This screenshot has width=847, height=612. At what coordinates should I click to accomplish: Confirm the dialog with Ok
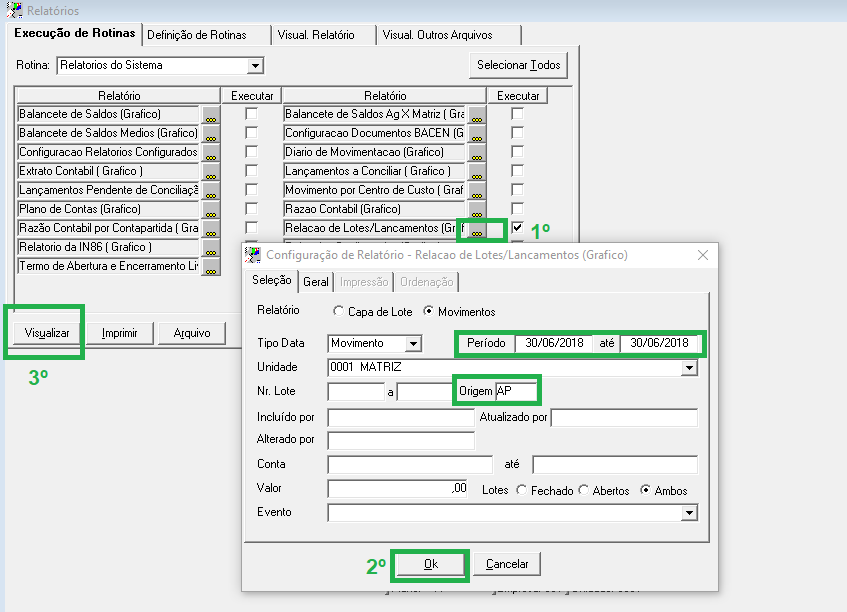431,564
